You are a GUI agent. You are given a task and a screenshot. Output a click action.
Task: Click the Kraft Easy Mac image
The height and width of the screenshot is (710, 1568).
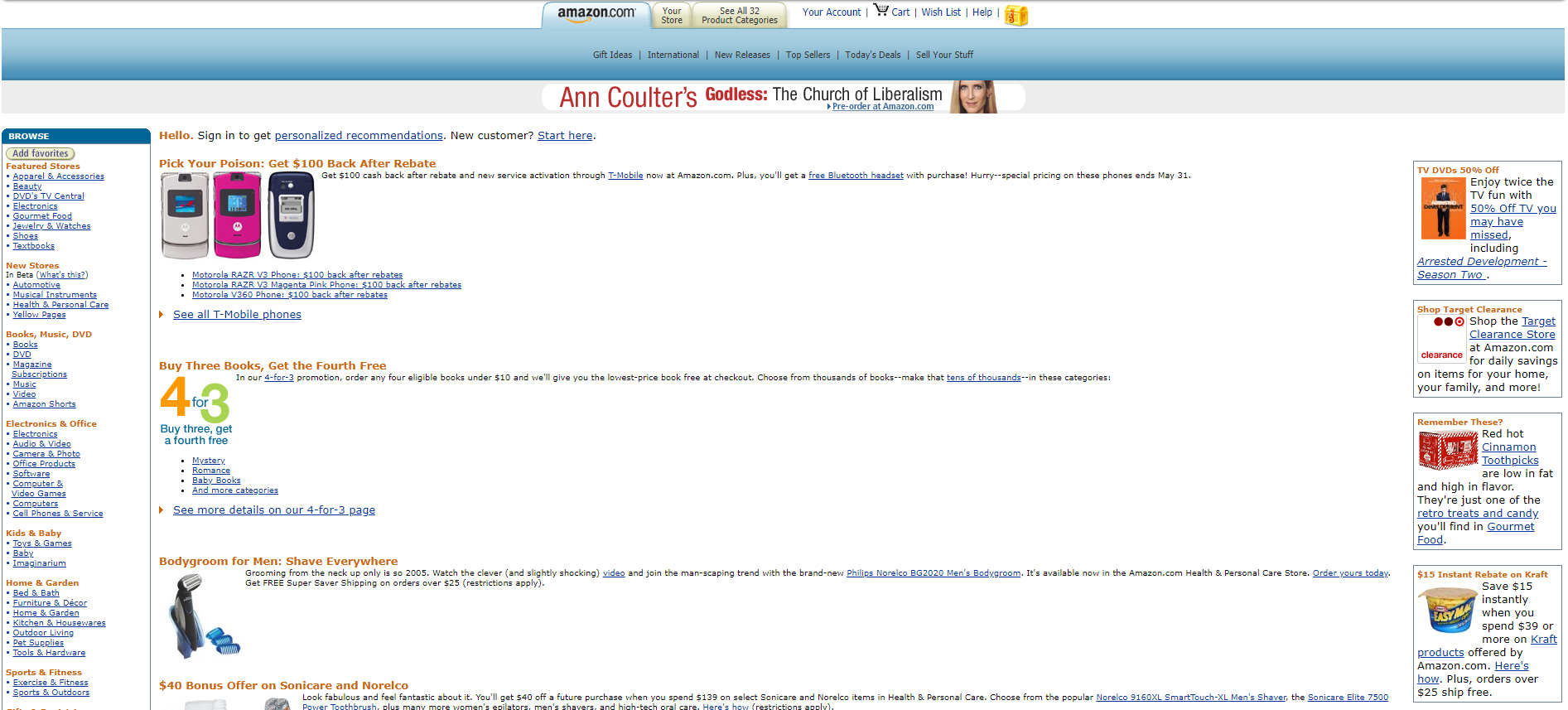click(1447, 610)
